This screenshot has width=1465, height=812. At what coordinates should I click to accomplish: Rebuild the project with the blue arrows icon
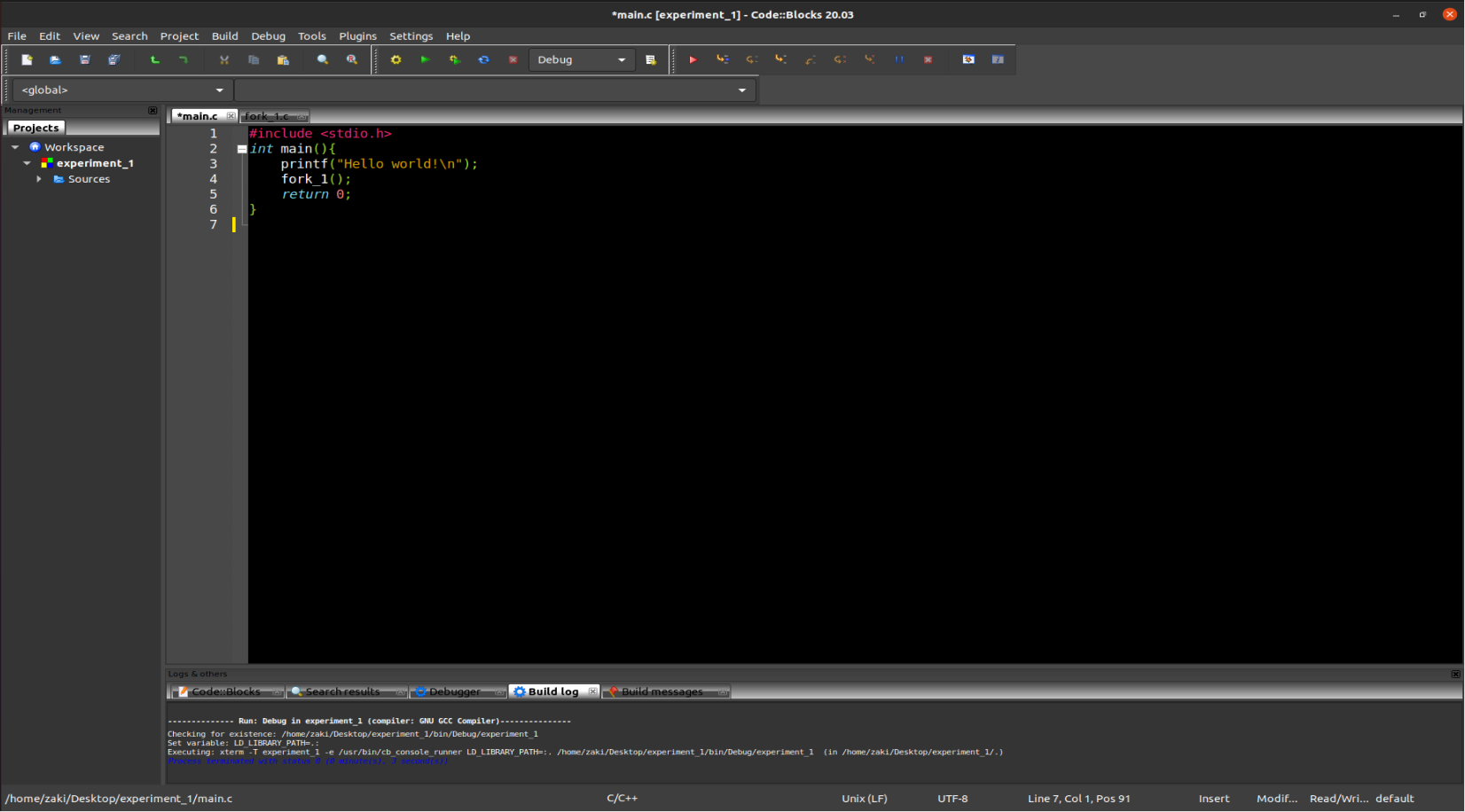(484, 59)
